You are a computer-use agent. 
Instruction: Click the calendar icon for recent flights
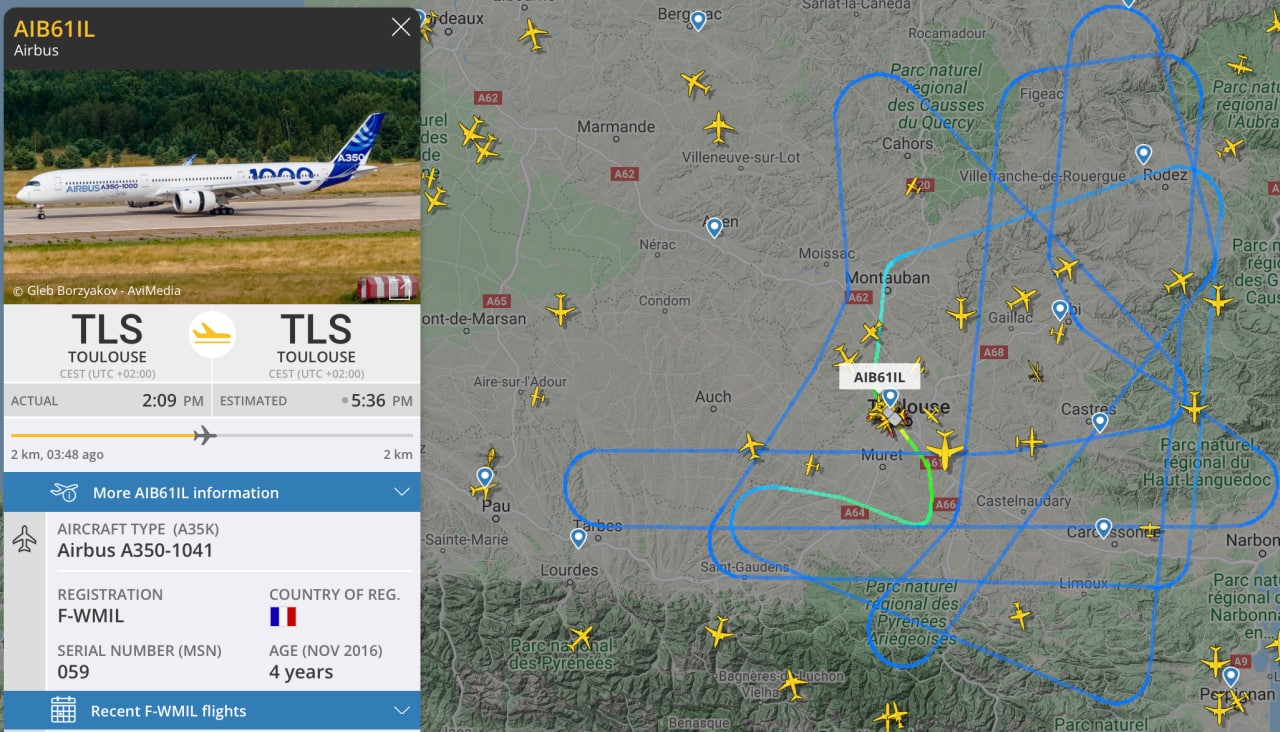click(x=63, y=711)
